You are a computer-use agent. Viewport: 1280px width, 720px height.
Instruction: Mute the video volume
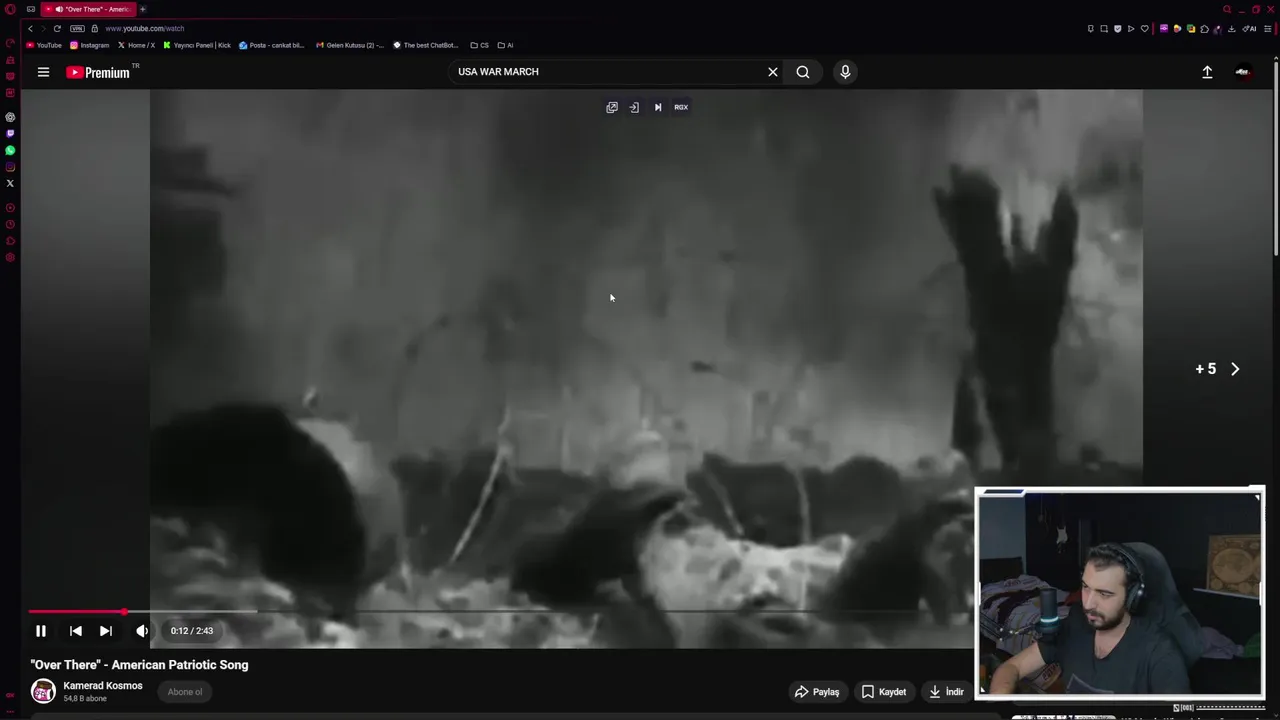[x=142, y=631]
